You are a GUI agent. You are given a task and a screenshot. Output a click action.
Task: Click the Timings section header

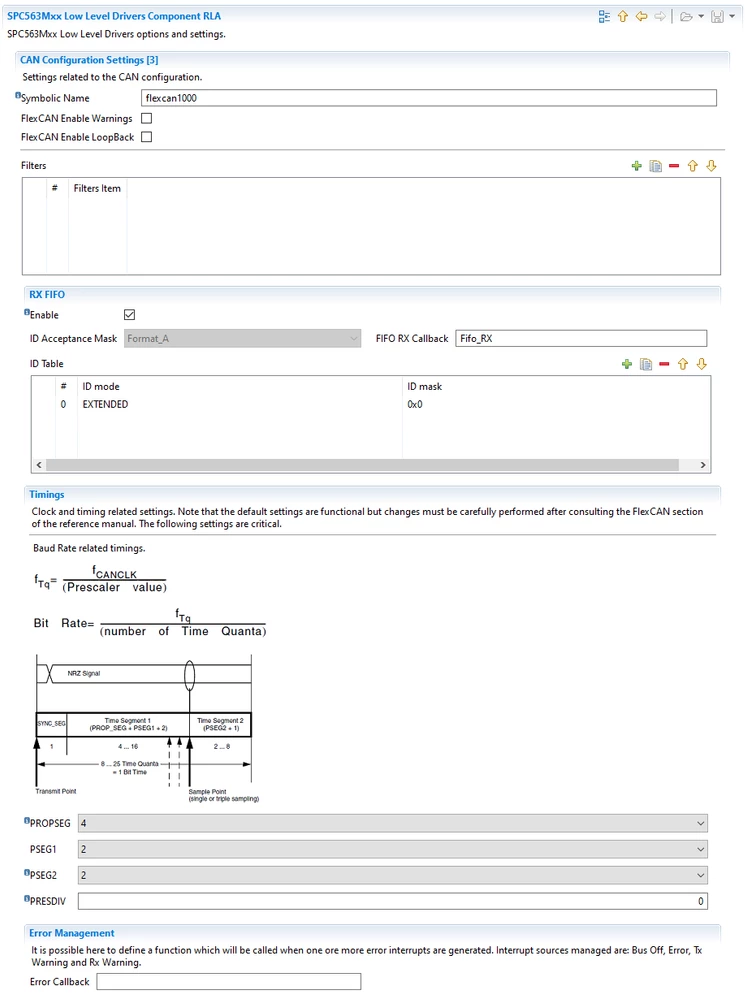coord(47,495)
